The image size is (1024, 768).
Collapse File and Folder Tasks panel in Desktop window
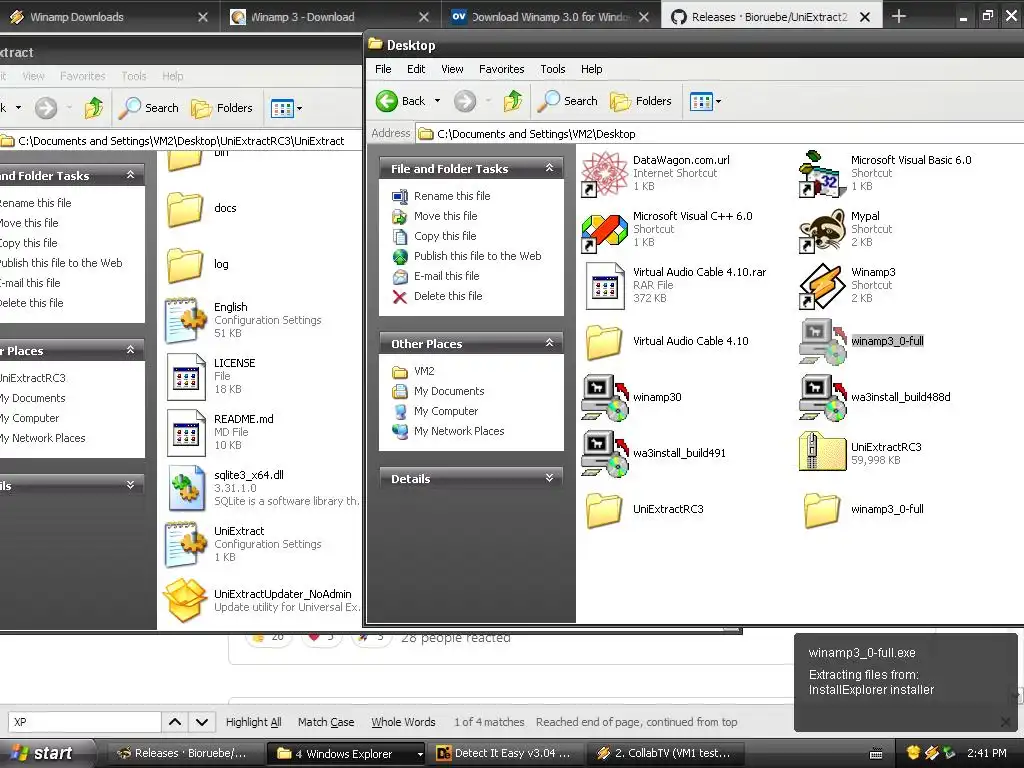coord(549,168)
